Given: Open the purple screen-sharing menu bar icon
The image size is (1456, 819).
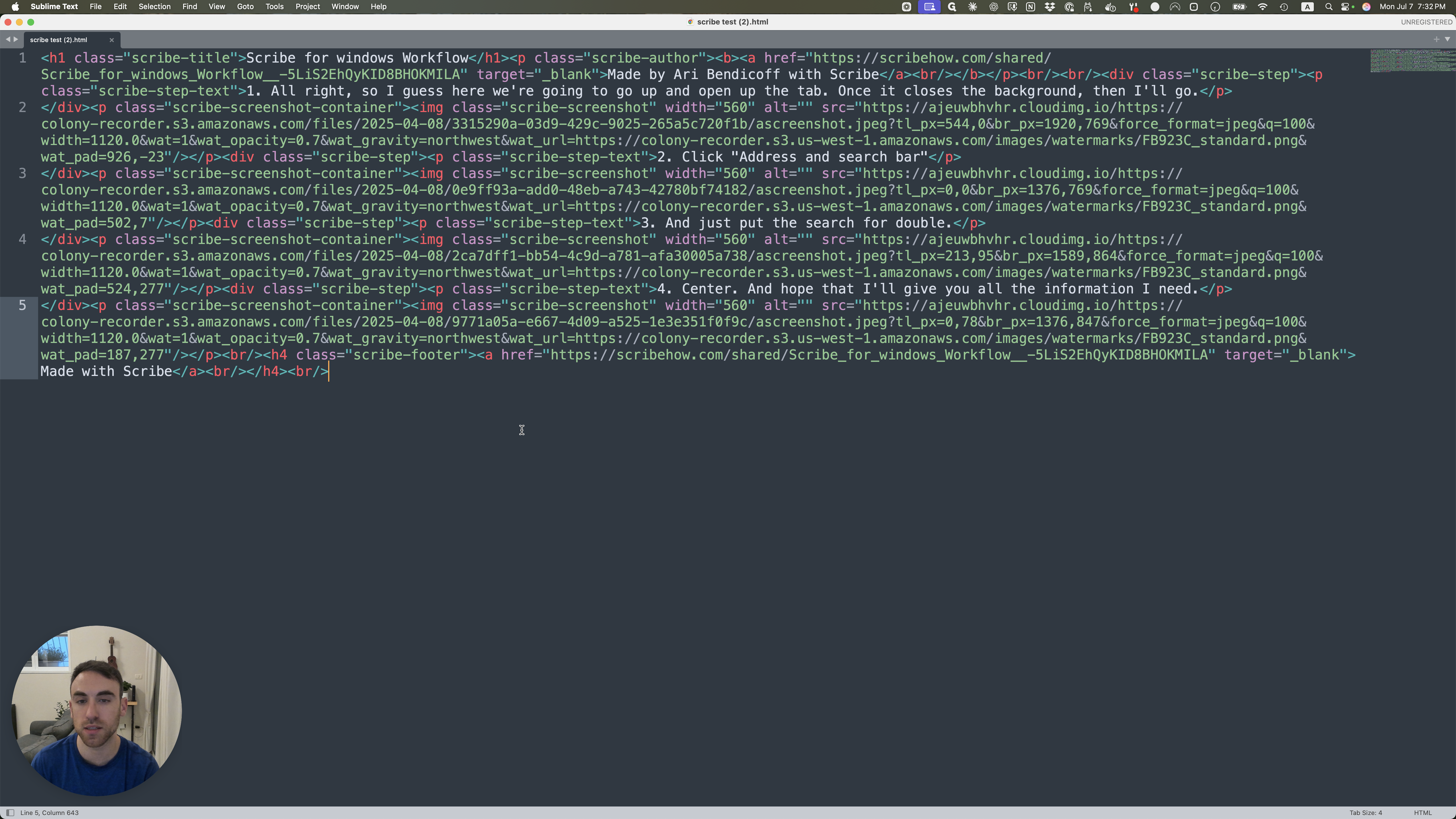Looking at the screenshot, I should tap(929, 7).
